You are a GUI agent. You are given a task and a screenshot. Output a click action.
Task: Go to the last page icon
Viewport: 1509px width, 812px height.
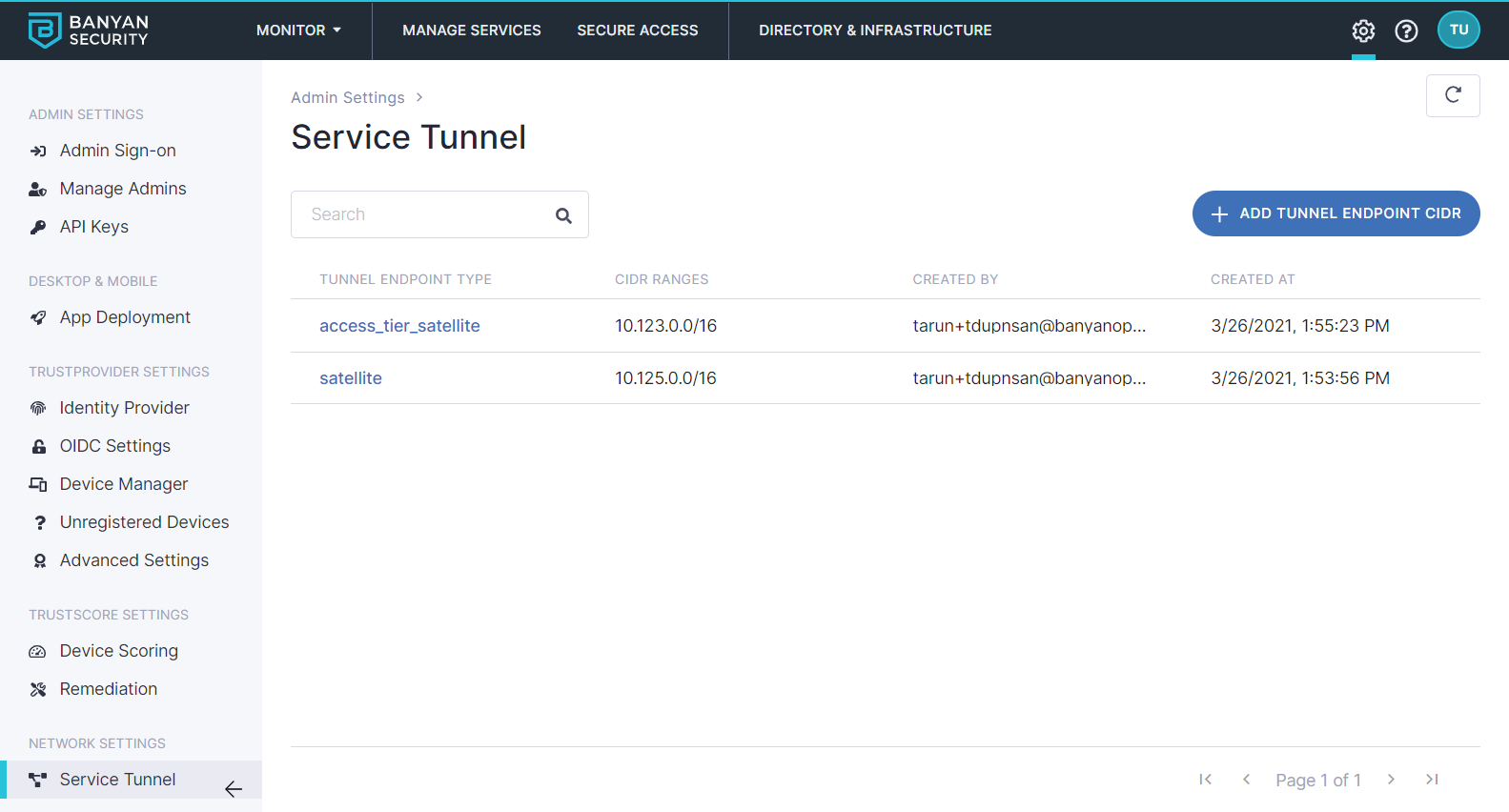[1432, 780]
